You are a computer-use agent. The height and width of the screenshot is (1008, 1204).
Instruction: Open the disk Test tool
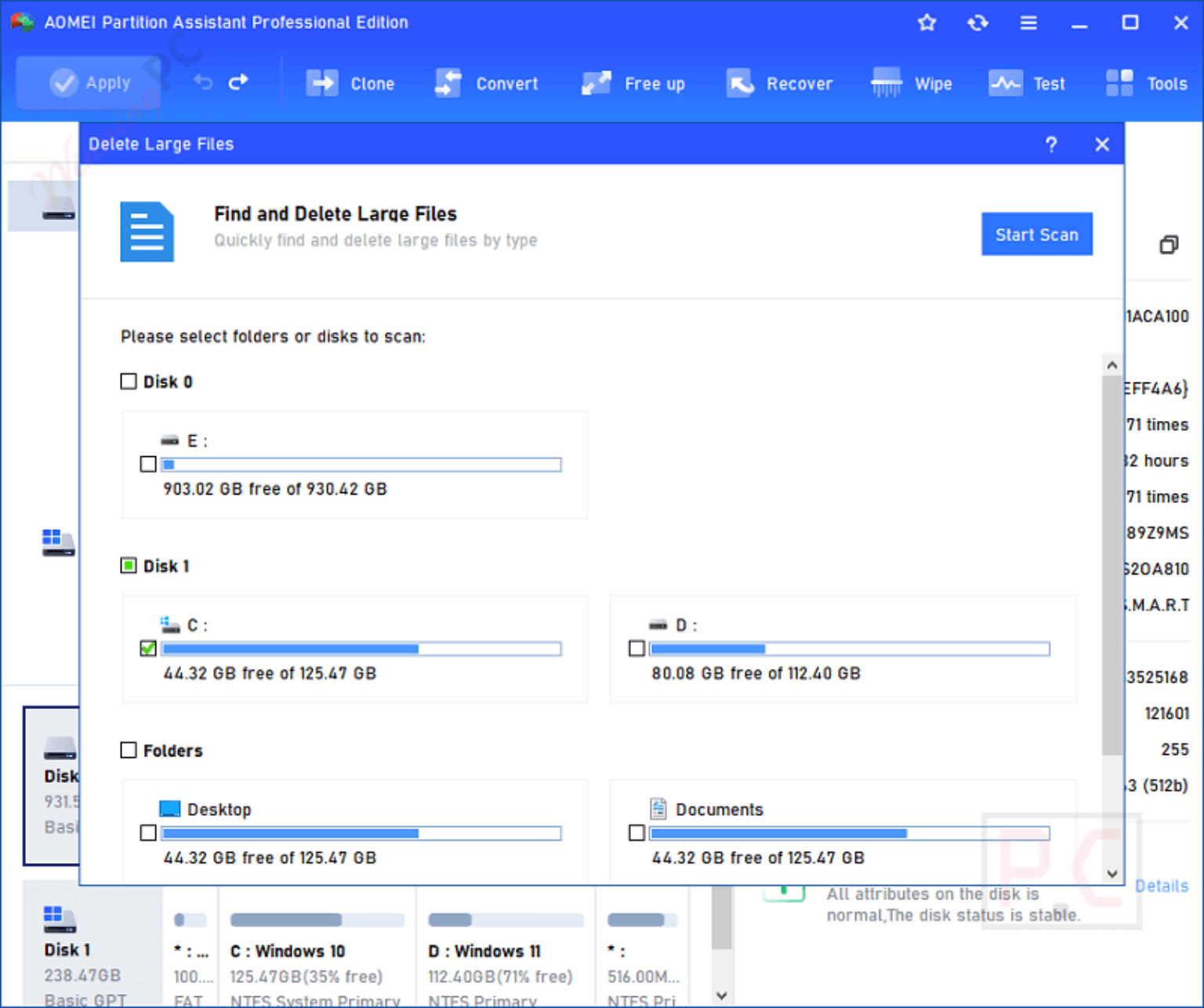[1027, 83]
